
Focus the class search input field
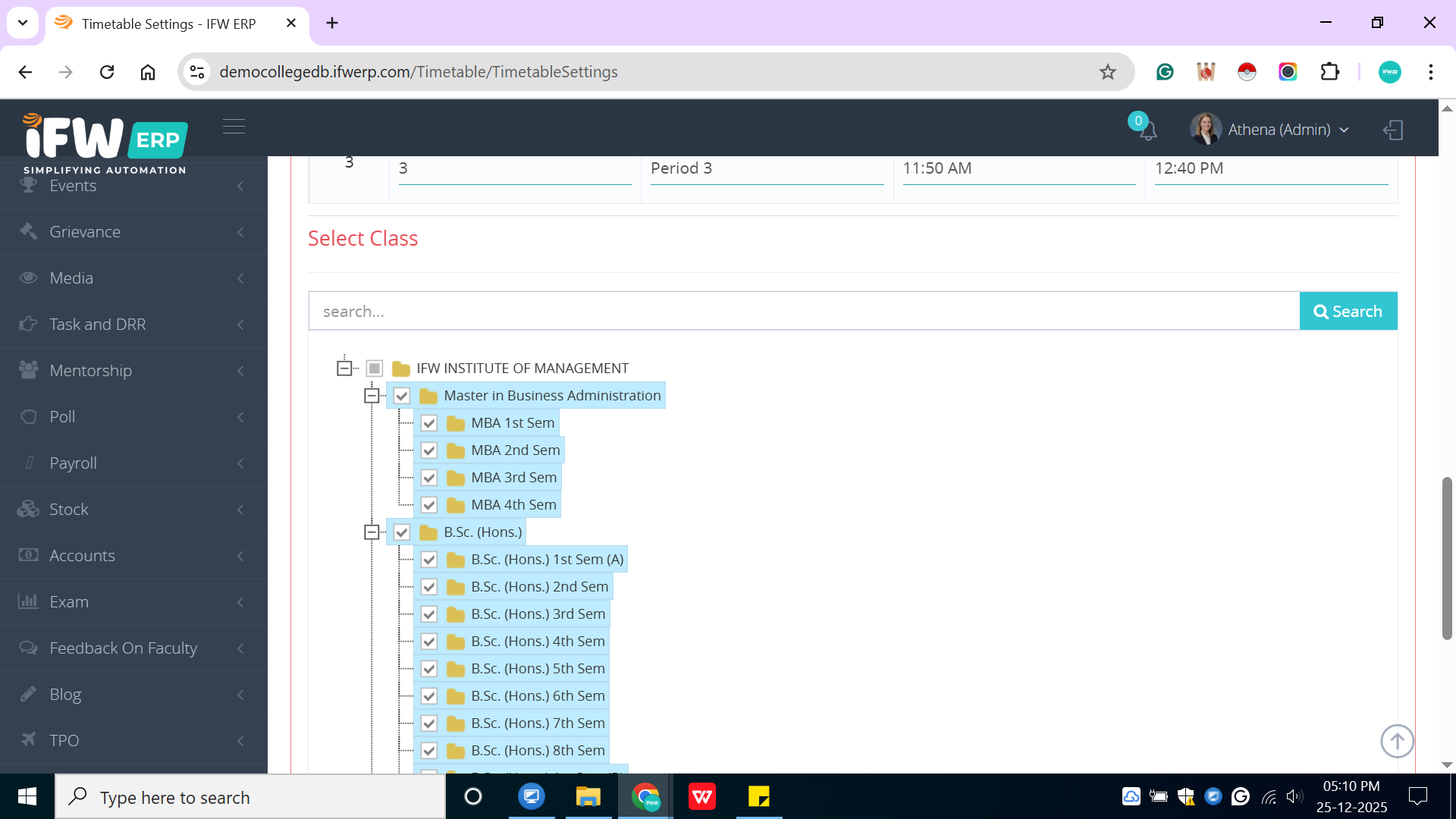[804, 312]
